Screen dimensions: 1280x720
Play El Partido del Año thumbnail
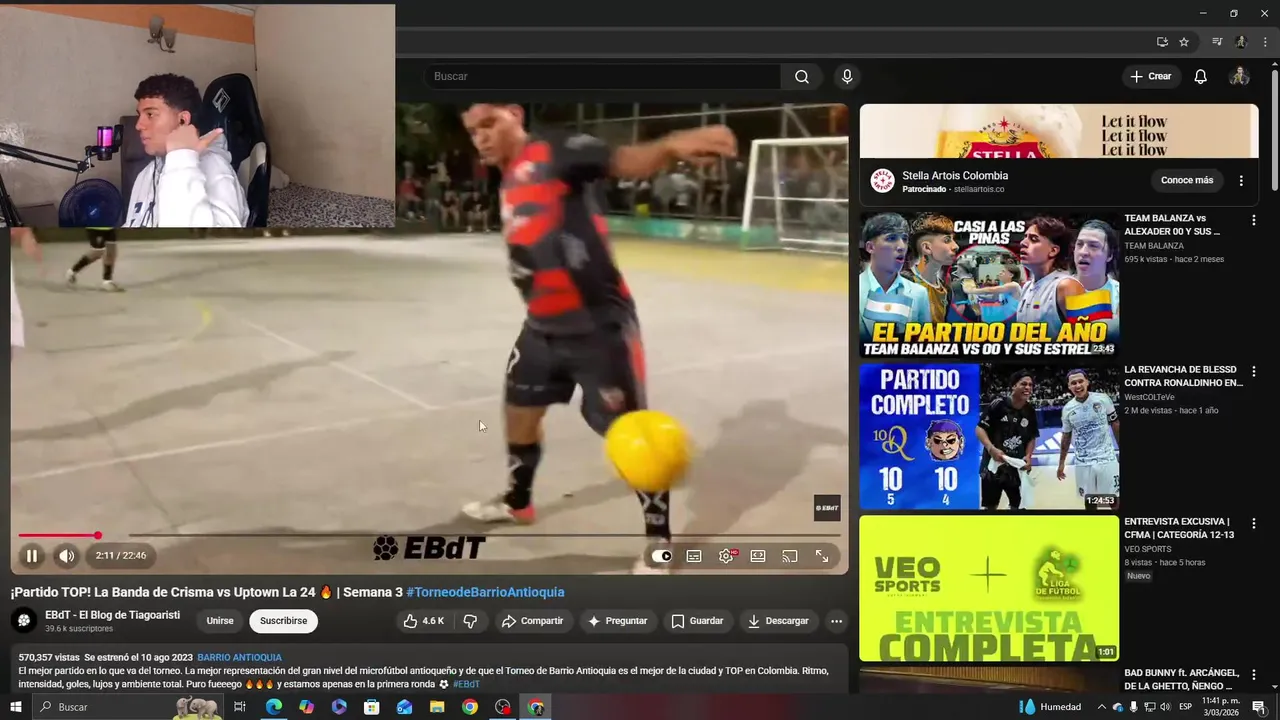989,284
